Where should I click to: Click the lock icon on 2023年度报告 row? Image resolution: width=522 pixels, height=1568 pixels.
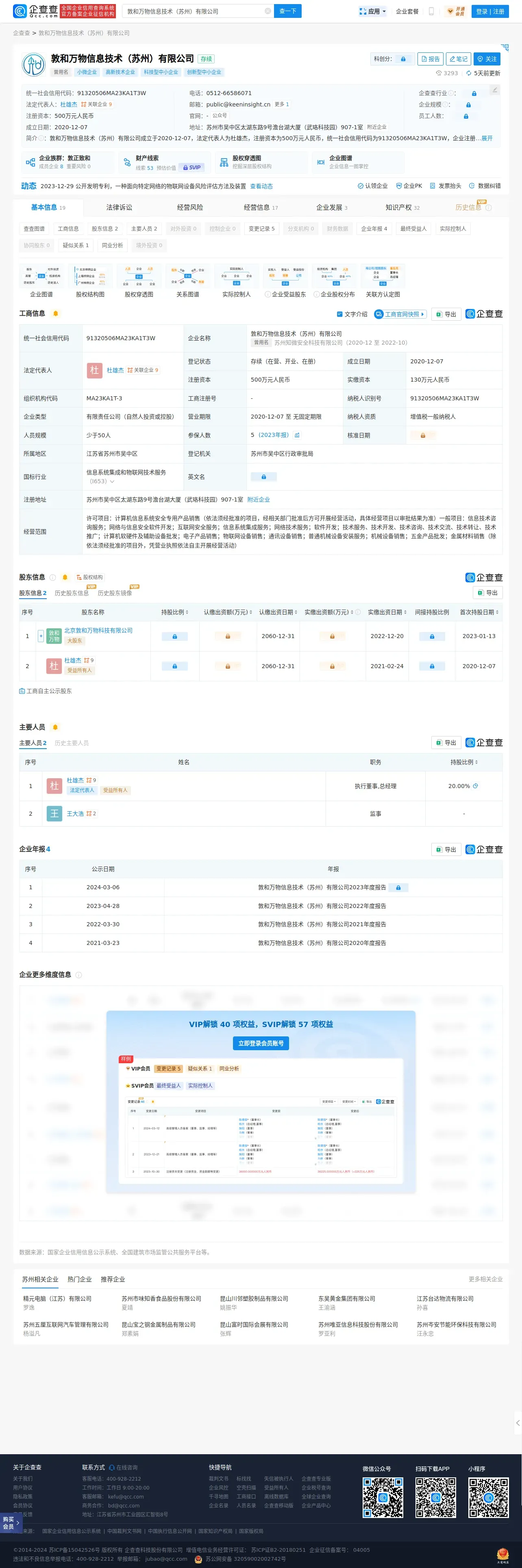pos(398,888)
